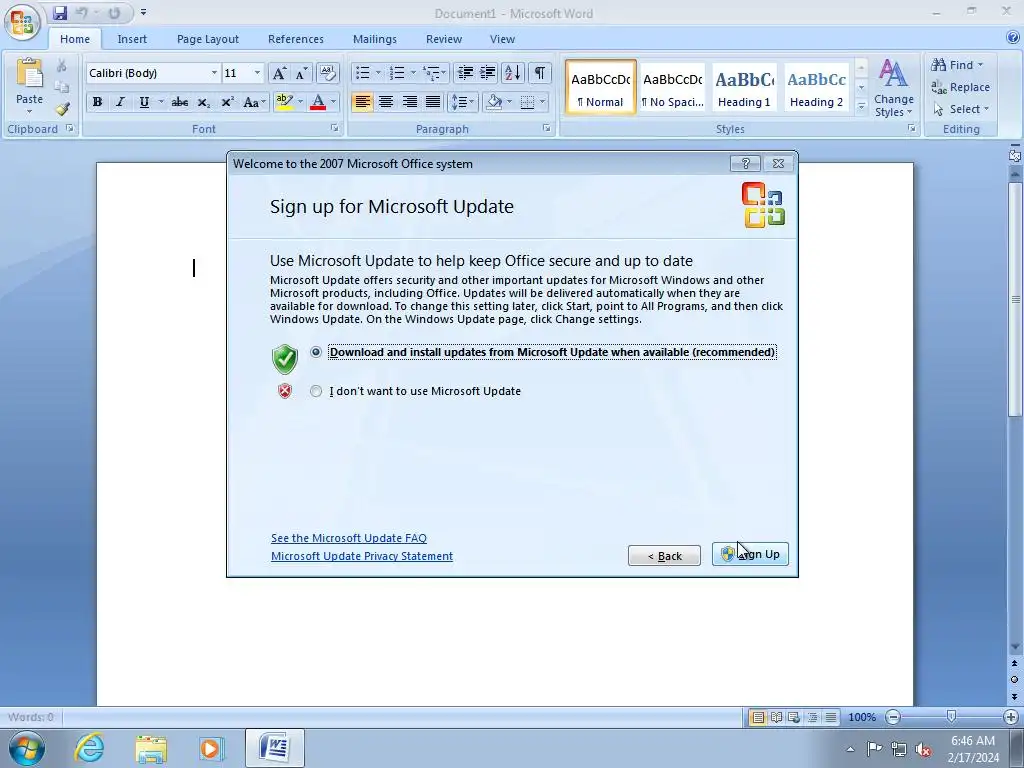1024x768 pixels.
Task: Select 'Download and install updates' radio option
Action: coord(316,352)
